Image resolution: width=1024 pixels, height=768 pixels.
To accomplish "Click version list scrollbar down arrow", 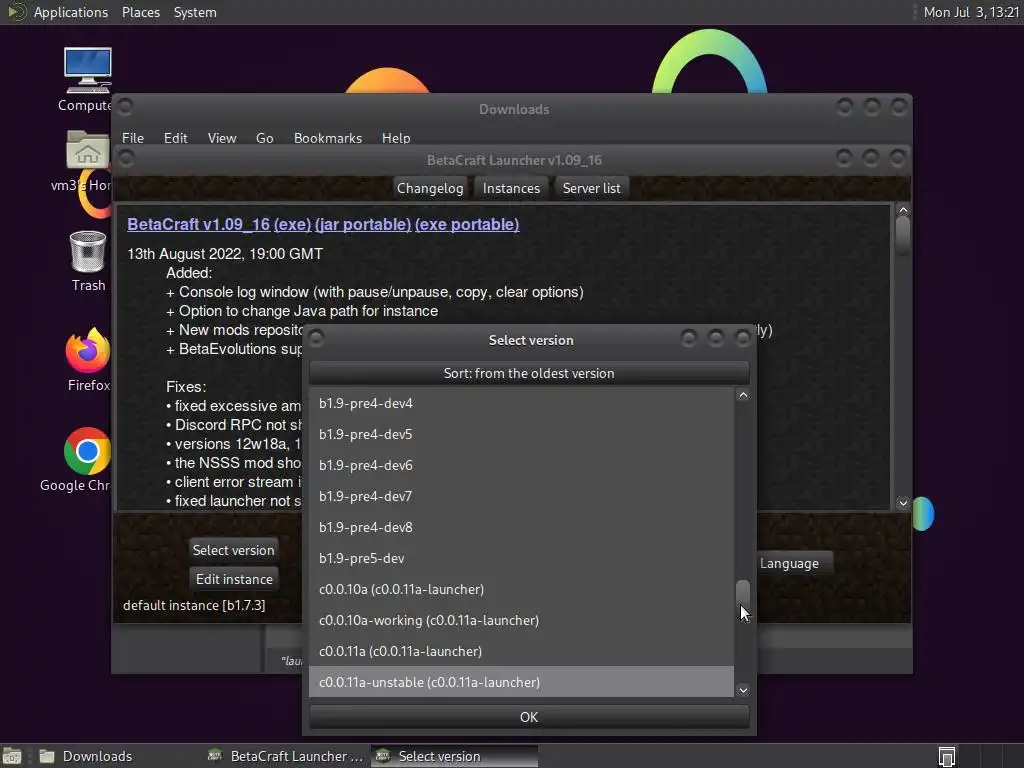I will (x=743, y=690).
